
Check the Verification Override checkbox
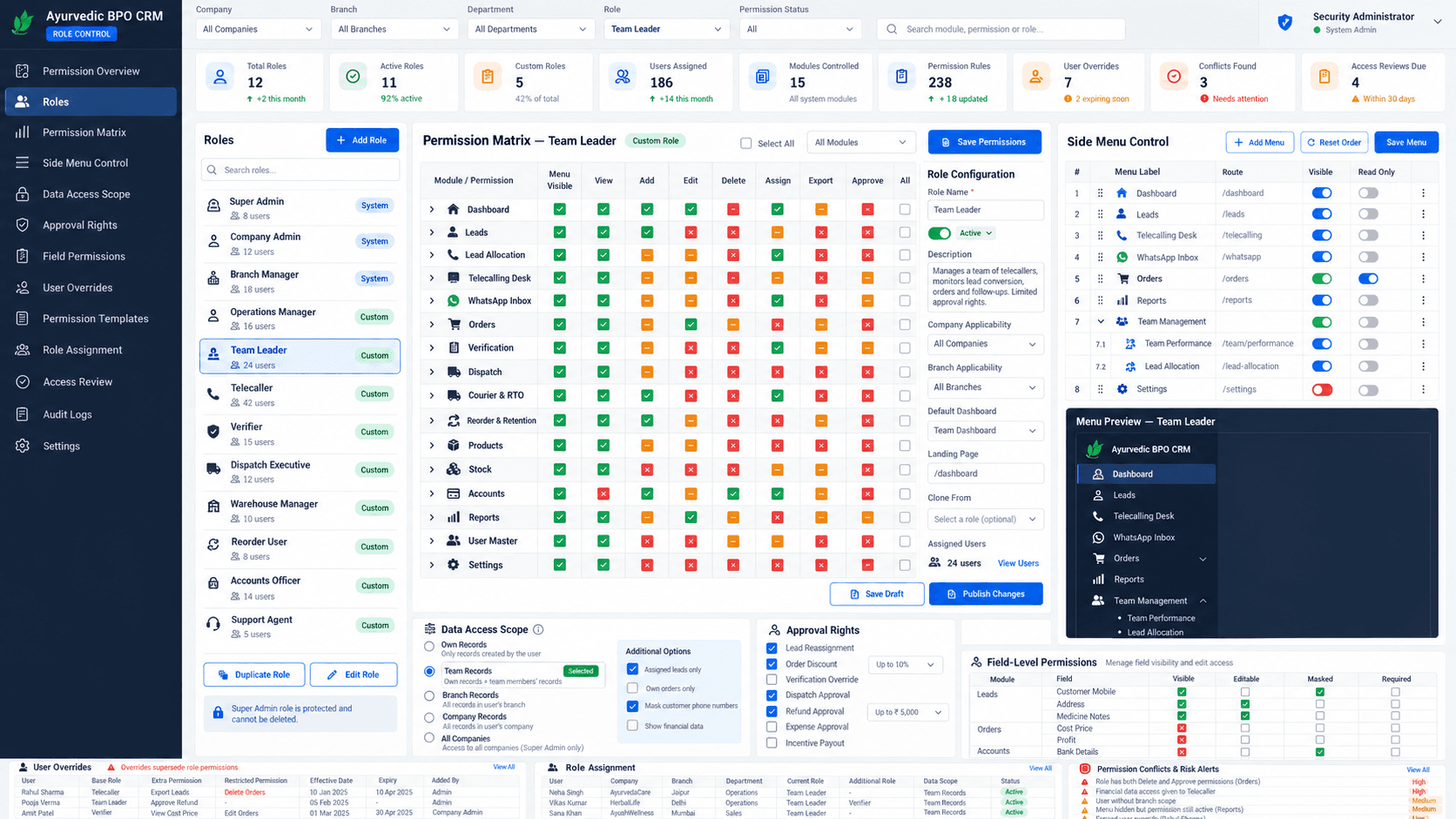point(772,679)
